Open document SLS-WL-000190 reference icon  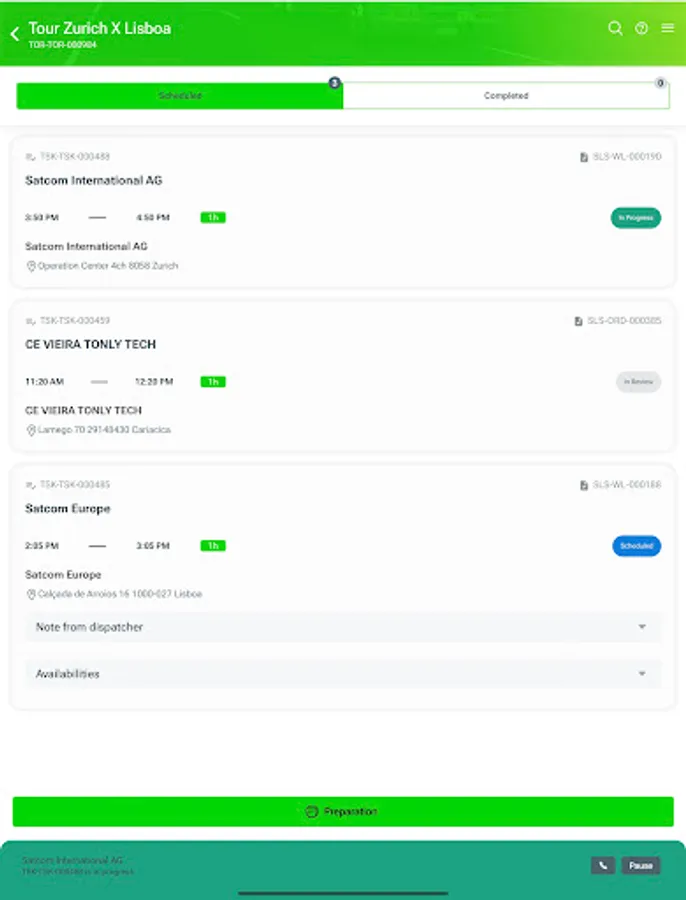[584, 157]
